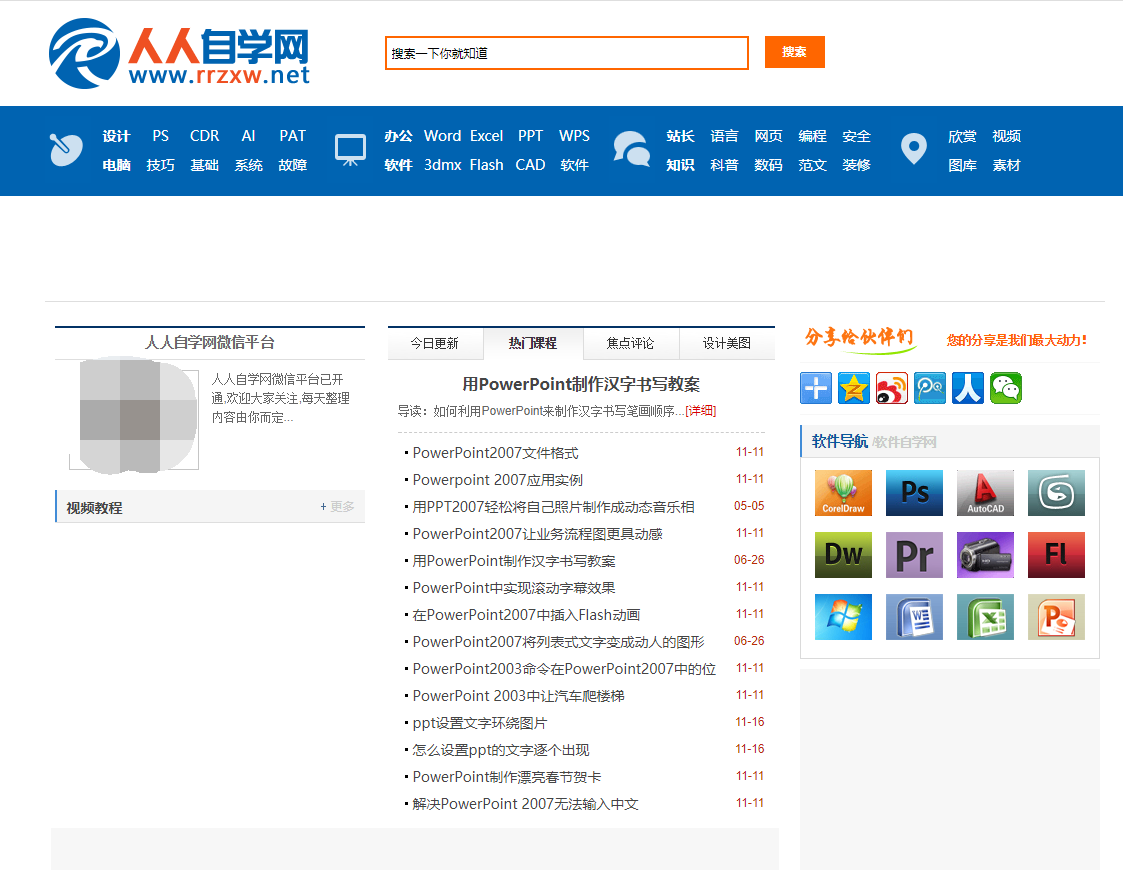Click the WeChat QR code image
The image size is (1123, 870).
(134, 417)
